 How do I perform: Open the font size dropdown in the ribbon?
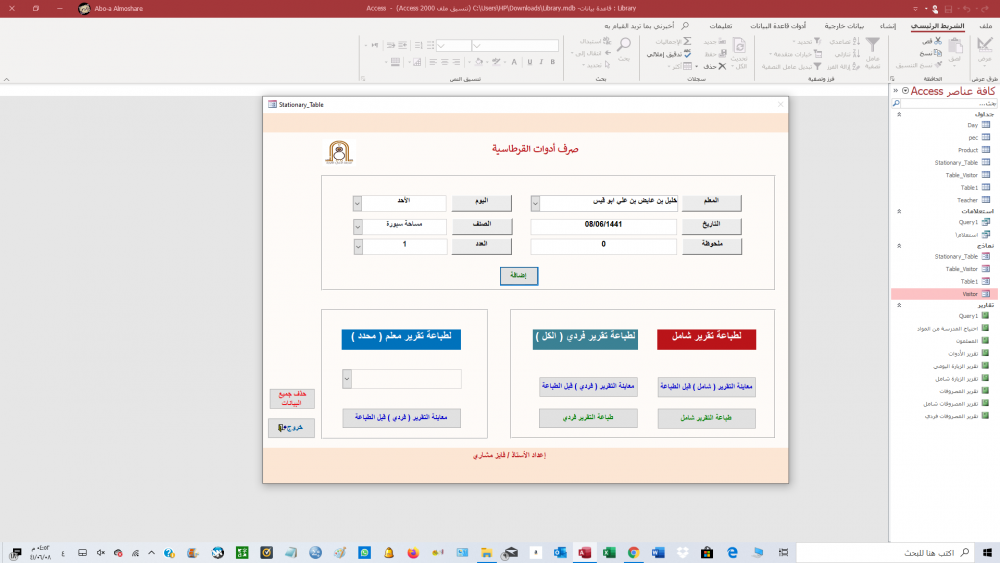tap(441, 46)
